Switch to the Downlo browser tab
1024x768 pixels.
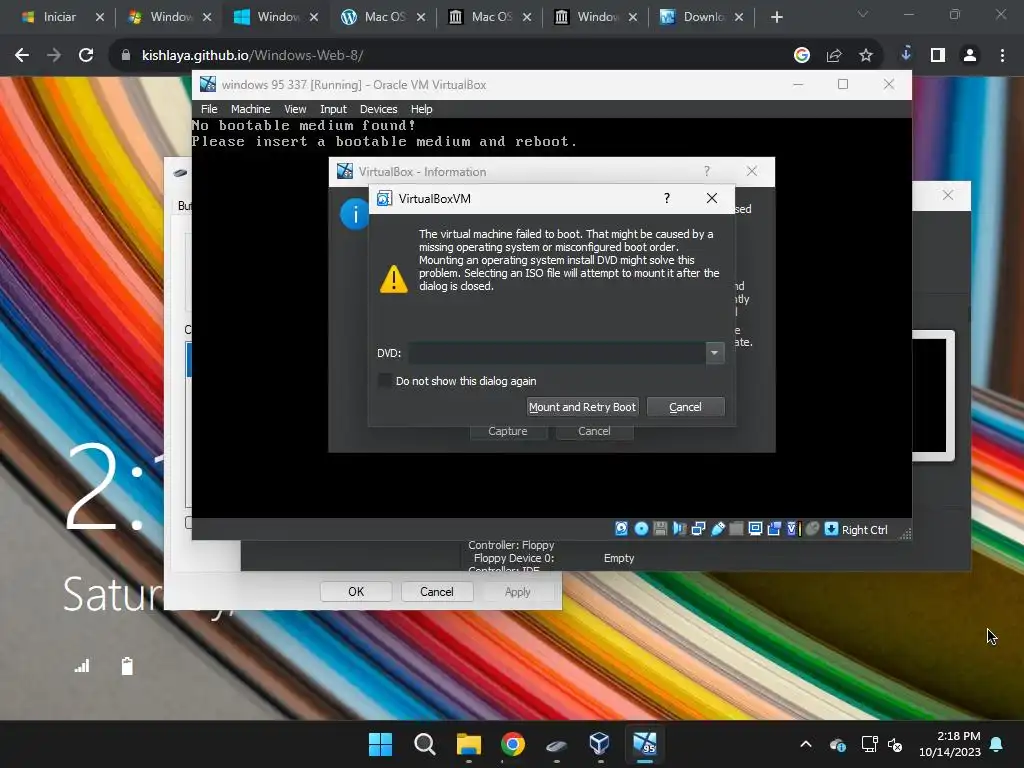pos(703,17)
